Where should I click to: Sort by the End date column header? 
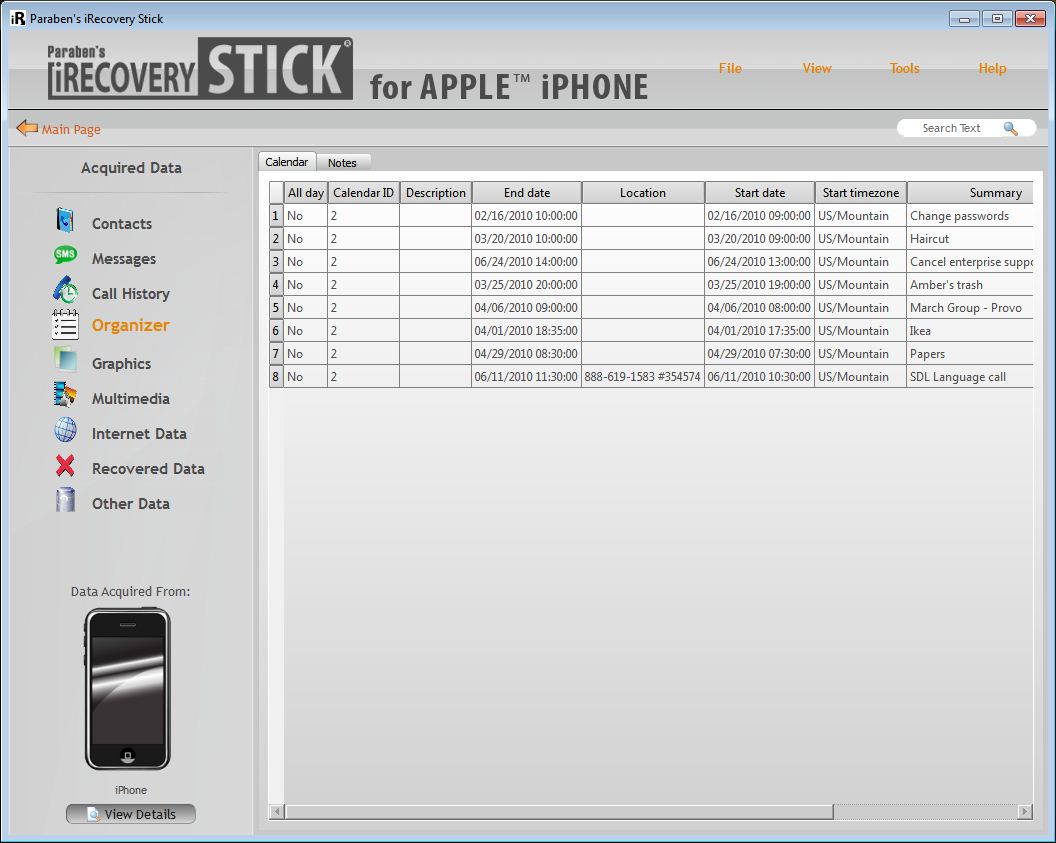click(x=527, y=193)
